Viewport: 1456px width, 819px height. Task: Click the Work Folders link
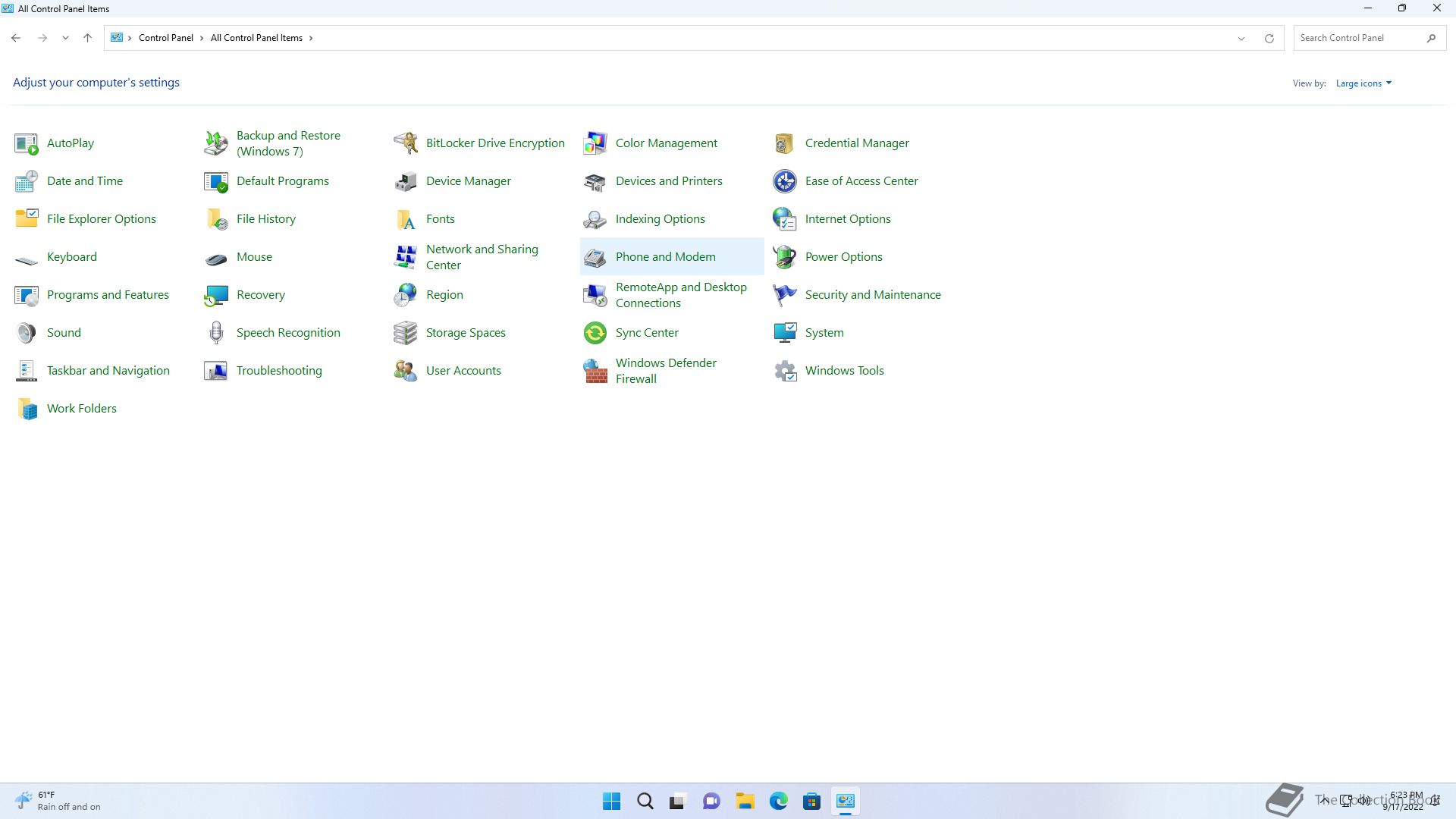[82, 409]
